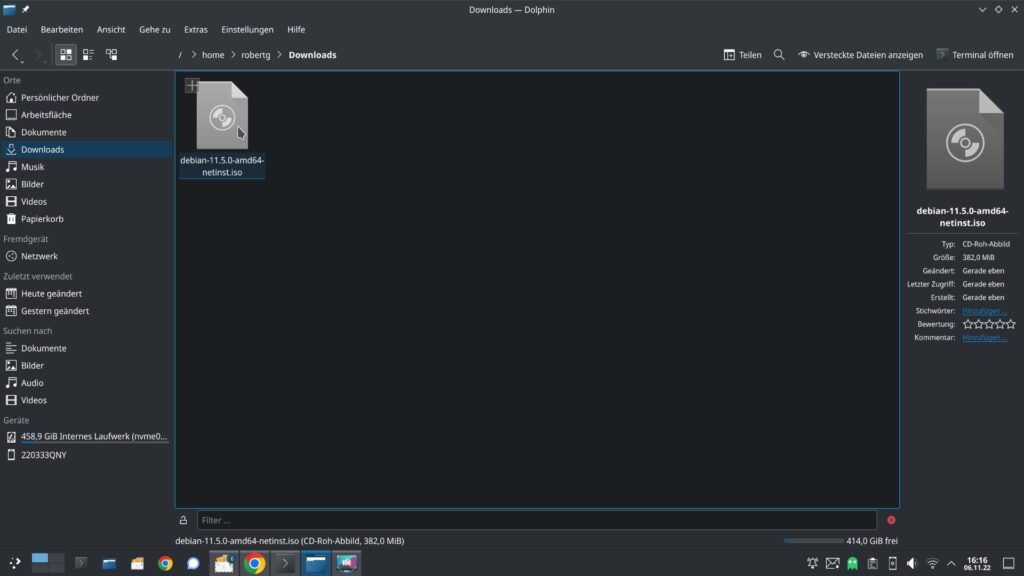The width and height of the screenshot is (1024, 576).
Task: Open the Ansicht menu
Action: (x=111, y=29)
